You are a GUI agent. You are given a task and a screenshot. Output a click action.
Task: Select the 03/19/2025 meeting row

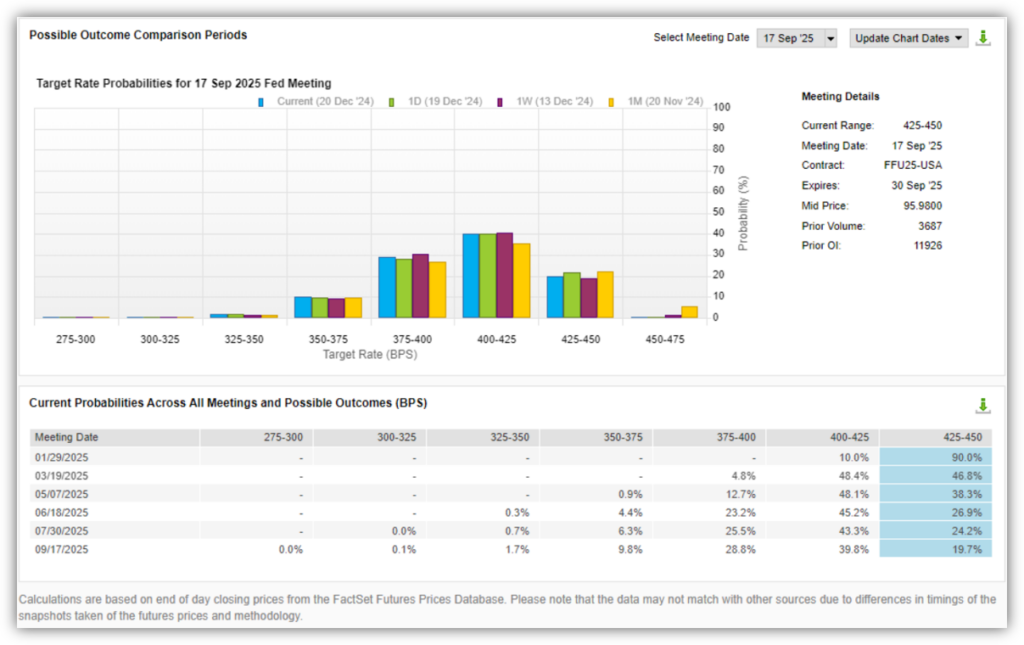511,476
